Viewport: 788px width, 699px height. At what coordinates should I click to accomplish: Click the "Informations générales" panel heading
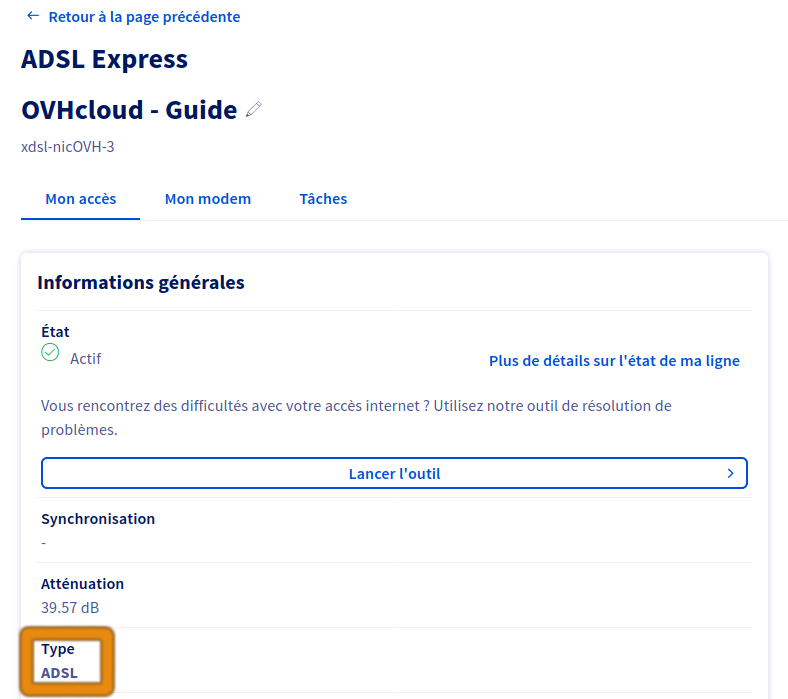[x=141, y=283]
